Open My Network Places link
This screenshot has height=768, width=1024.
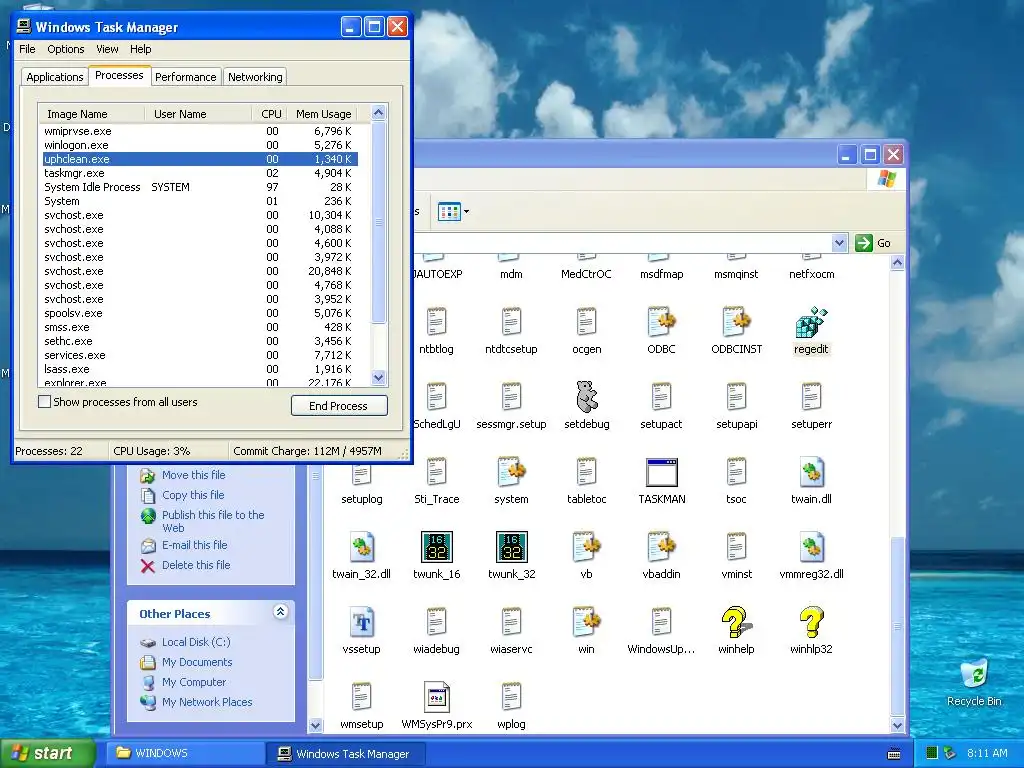click(207, 702)
